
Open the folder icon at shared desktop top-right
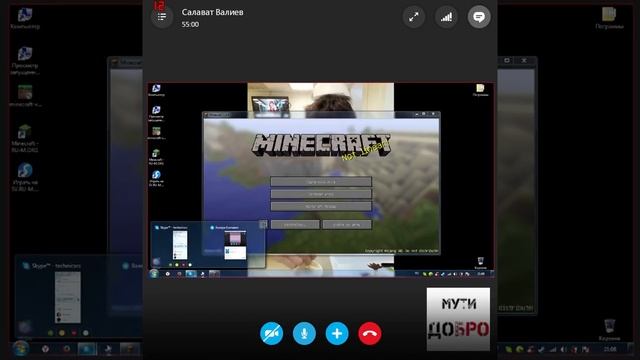click(480, 90)
